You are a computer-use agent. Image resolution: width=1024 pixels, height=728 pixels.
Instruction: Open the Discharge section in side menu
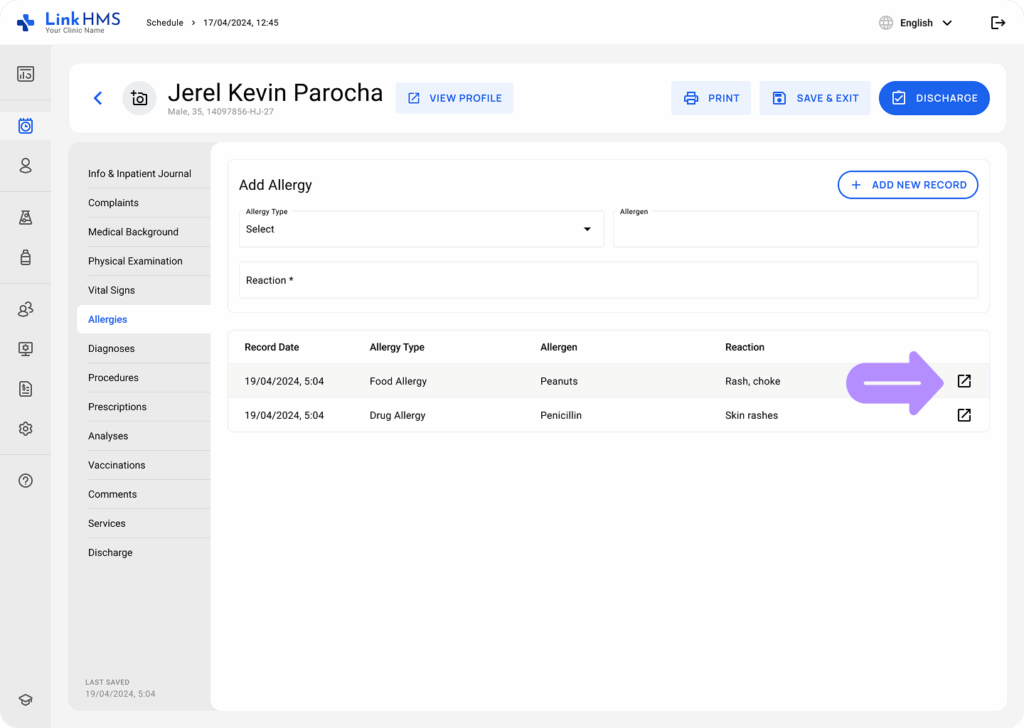pos(110,552)
